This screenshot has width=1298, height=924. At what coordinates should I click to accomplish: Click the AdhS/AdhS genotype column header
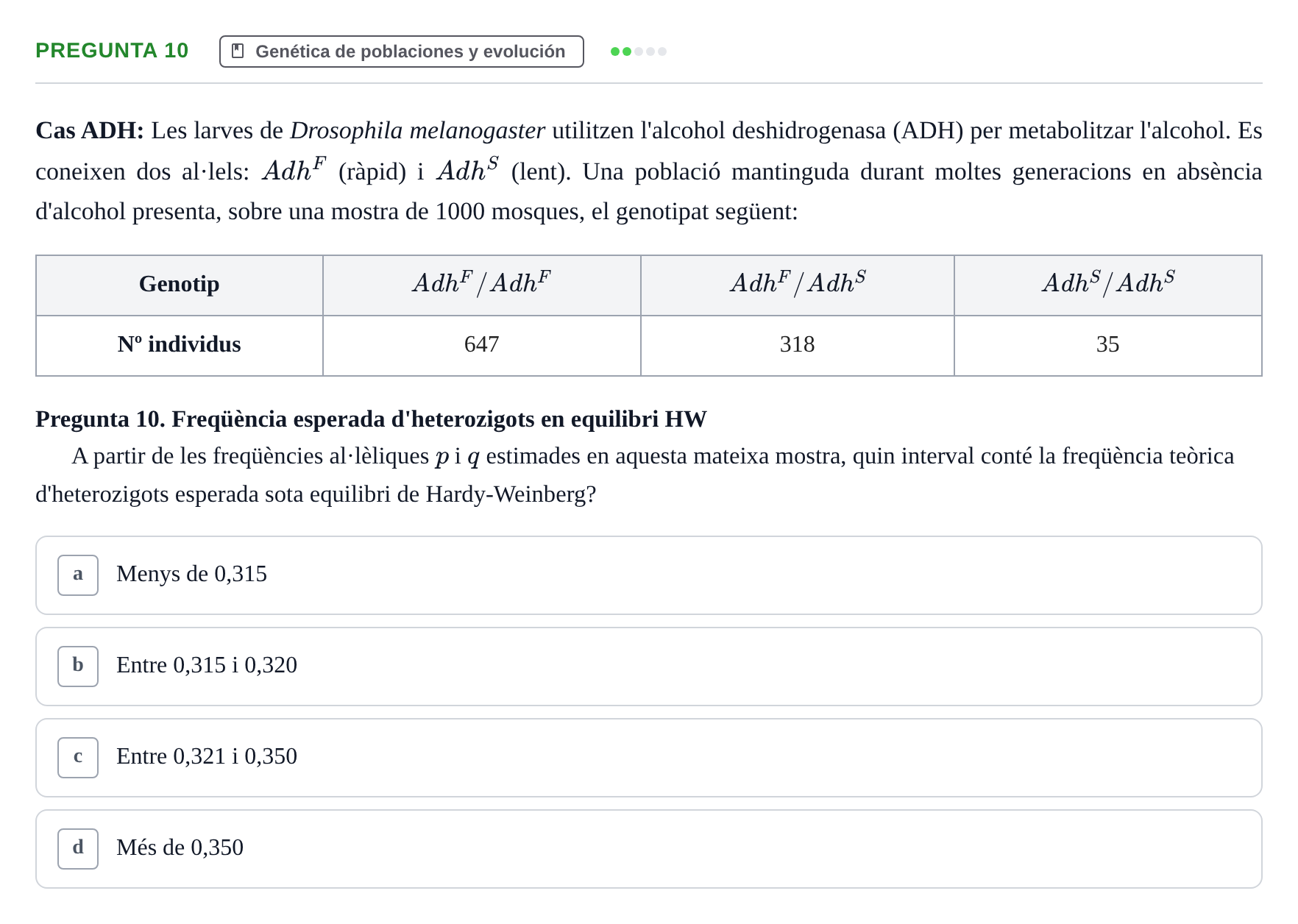(x=1108, y=285)
